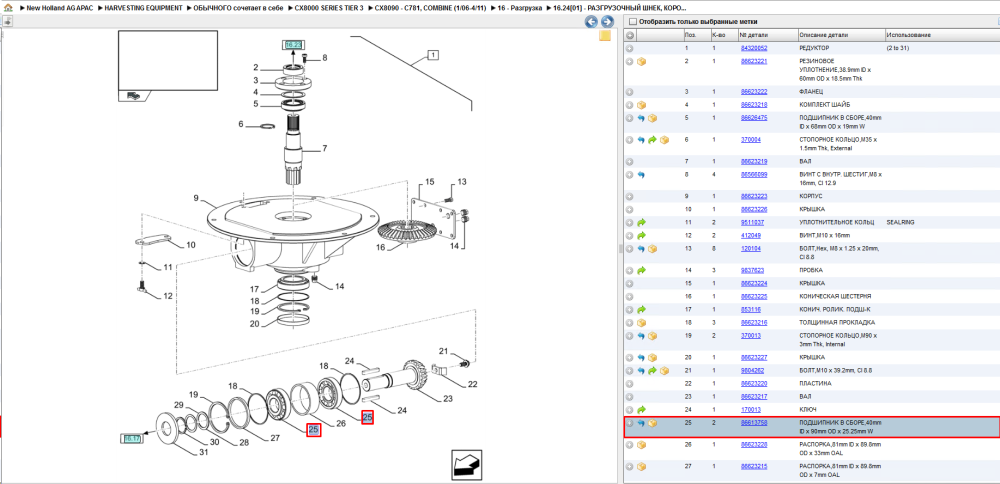Viewport: 1000px width, 484px height.
Task: Sort by 'Поз.' column header
Action: point(696,35)
